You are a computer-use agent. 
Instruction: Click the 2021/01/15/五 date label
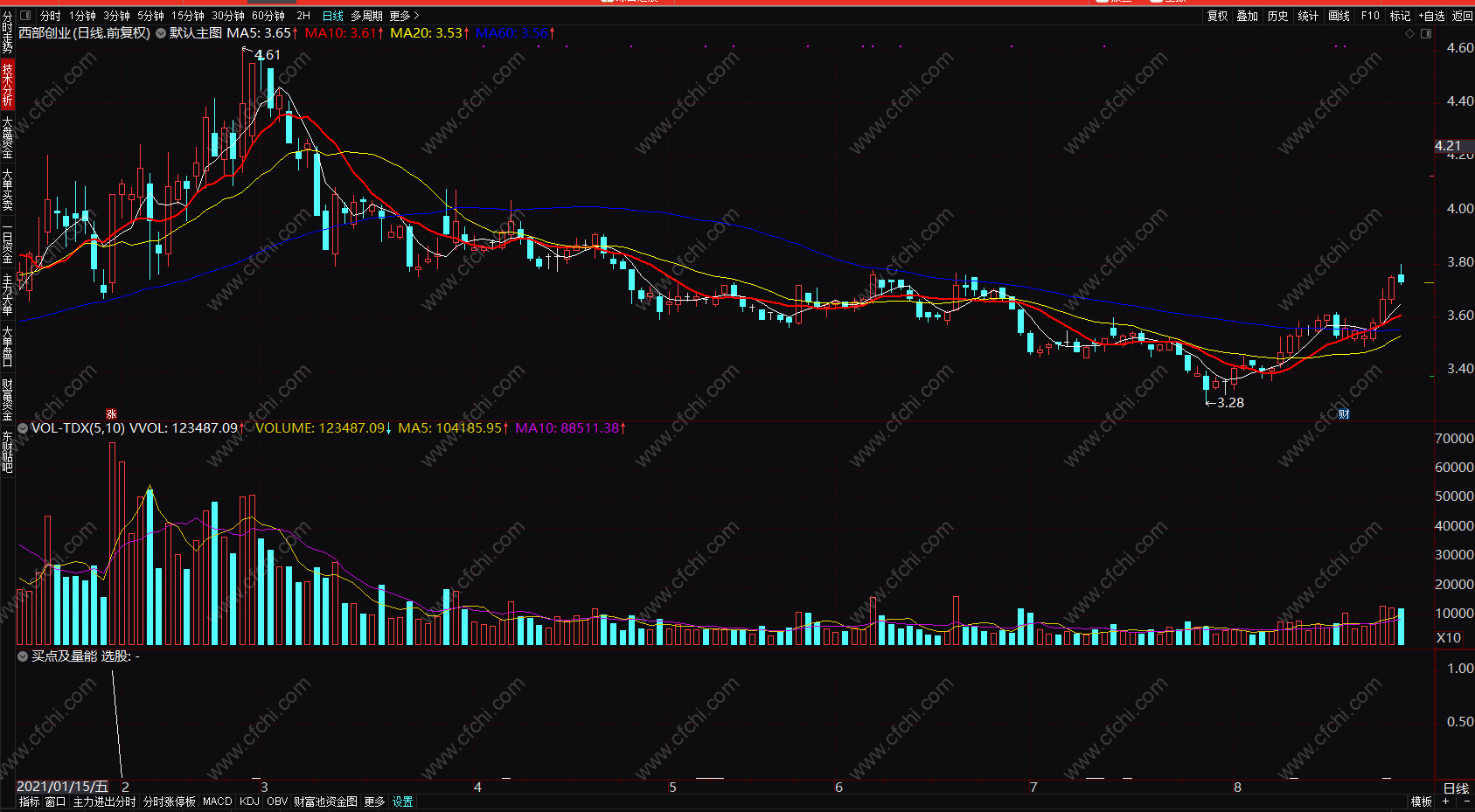(x=62, y=788)
